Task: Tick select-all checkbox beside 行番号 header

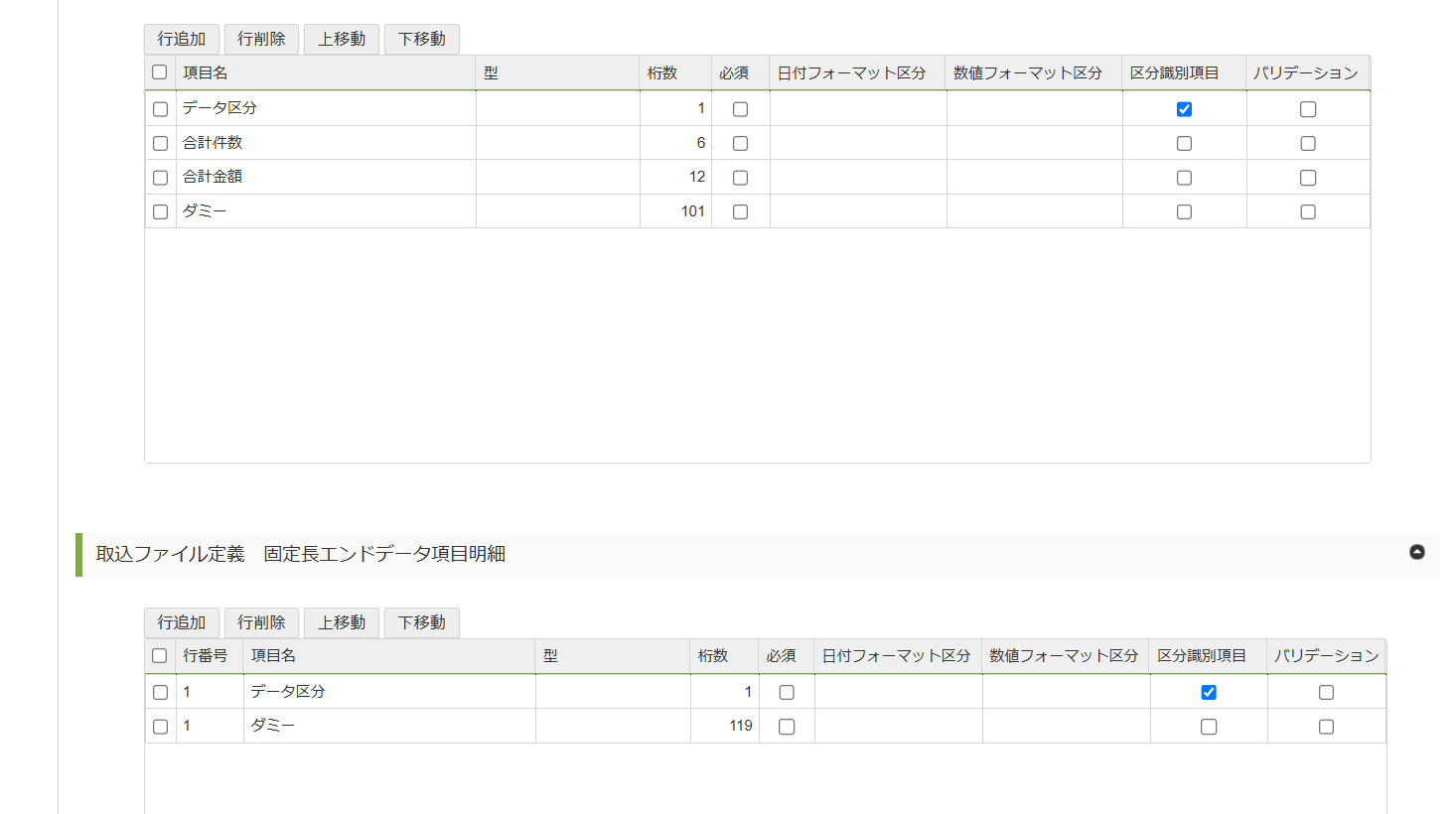Action: point(159,656)
